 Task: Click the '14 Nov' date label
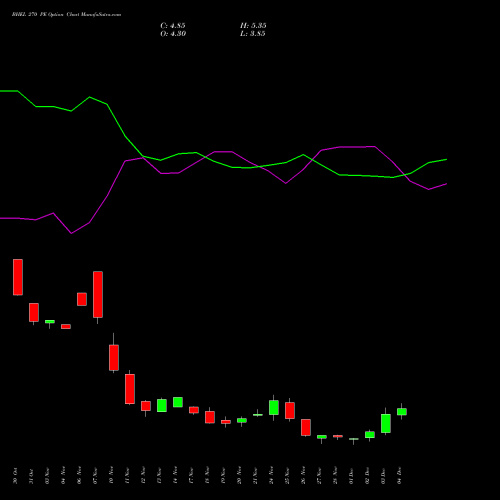point(175,476)
